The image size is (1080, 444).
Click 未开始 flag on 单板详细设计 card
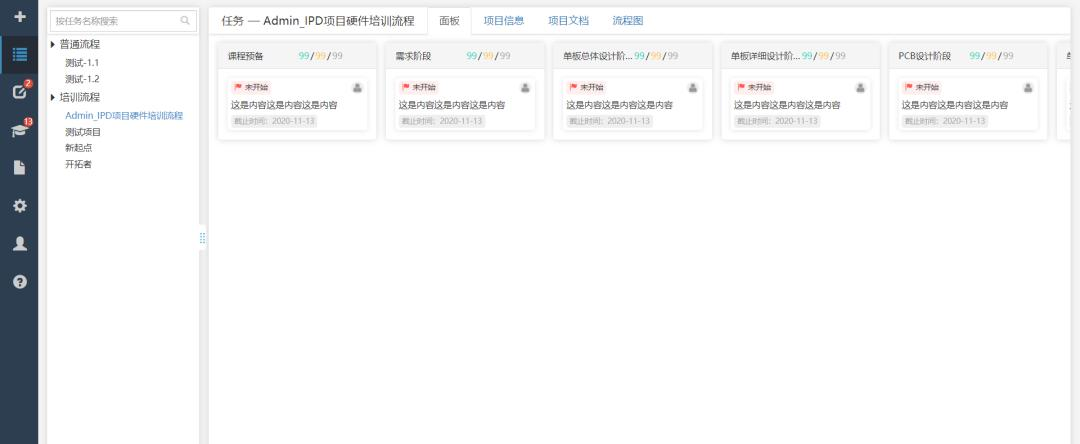[754, 87]
